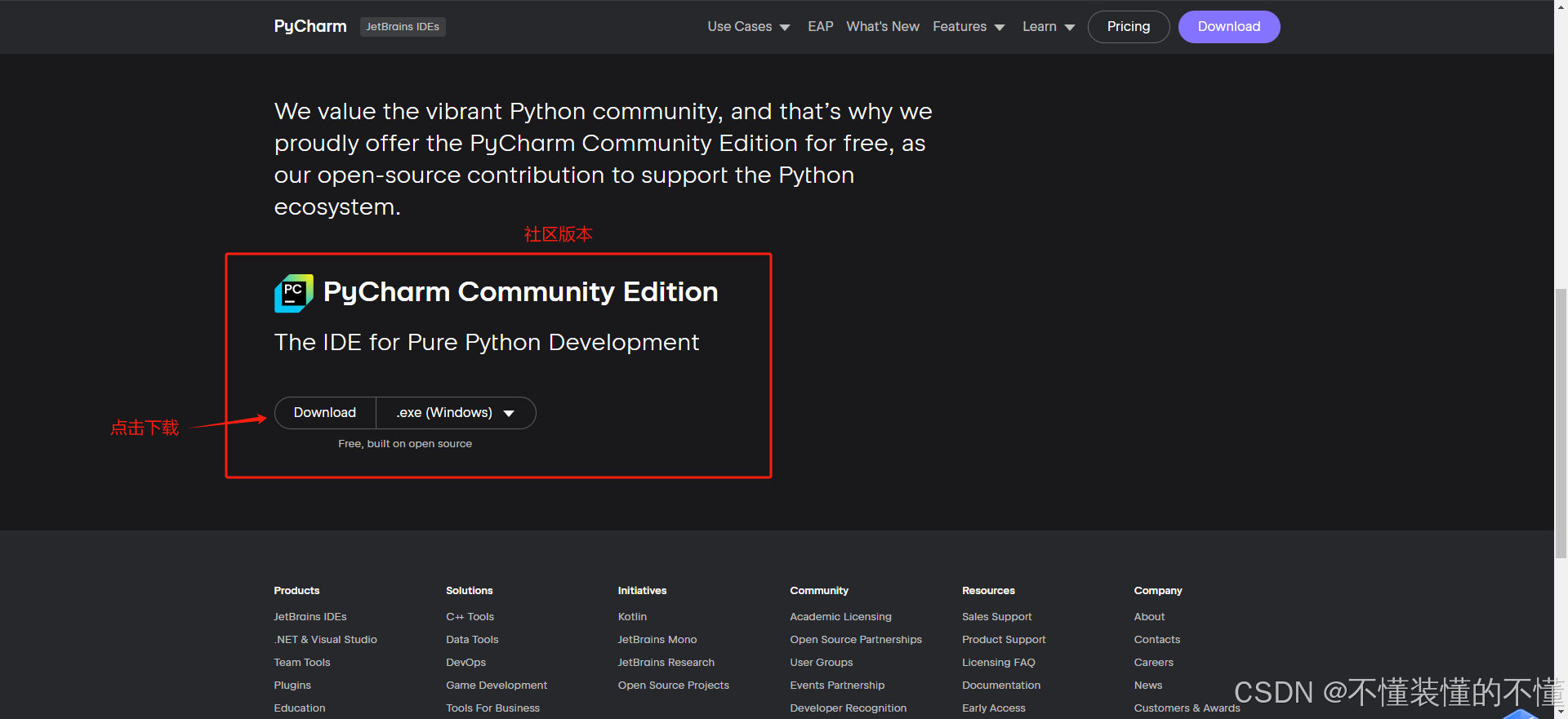Open Documentation footer link
The image size is (1568, 719).
click(1001, 686)
